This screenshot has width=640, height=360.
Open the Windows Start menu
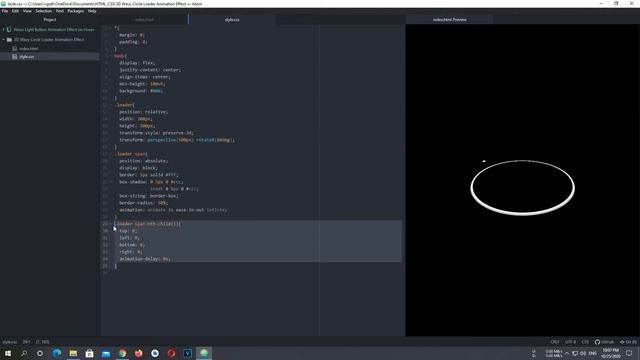pos(8,353)
